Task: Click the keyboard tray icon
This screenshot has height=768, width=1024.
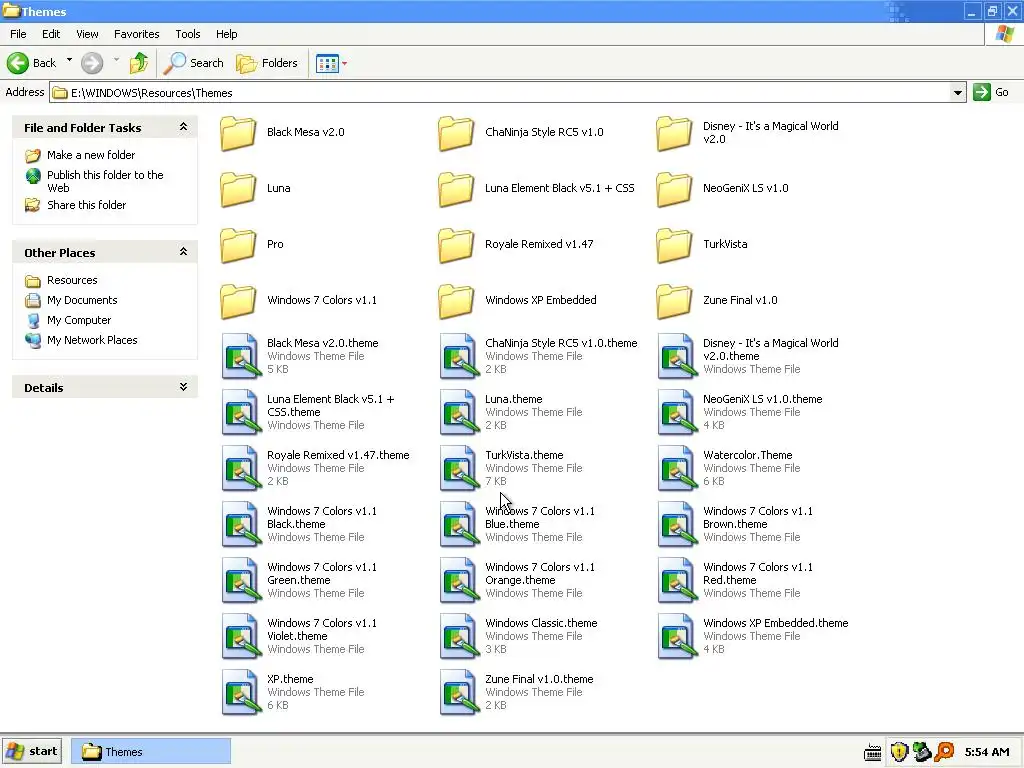Action: coord(872,753)
